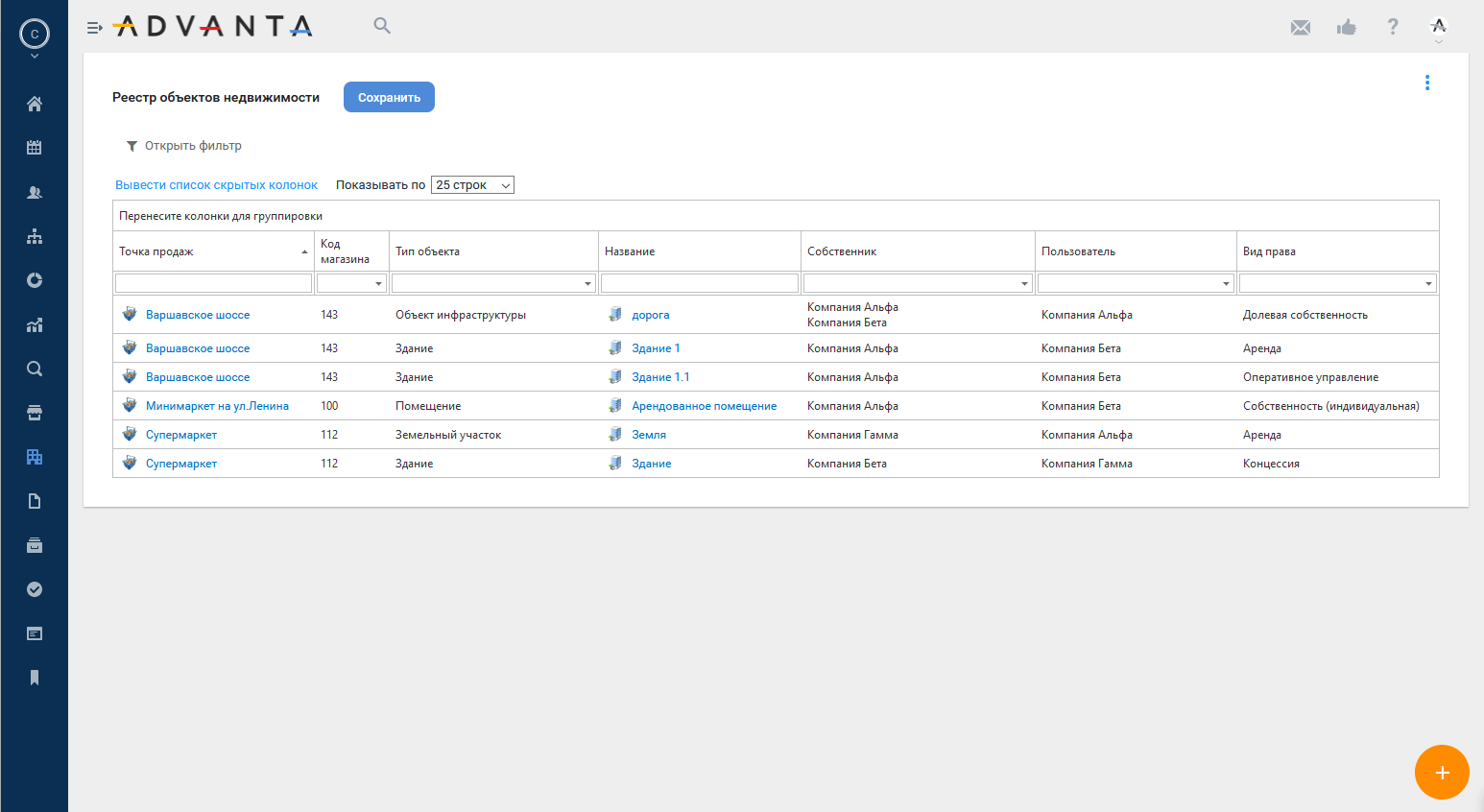Open the 25 строк rows dropdown

472,185
